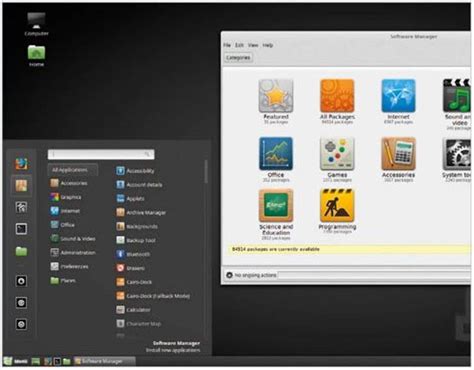The height and width of the screenshot is (370, 474).
Task: Select the Preferences menu category
Action: pos(69,266)
